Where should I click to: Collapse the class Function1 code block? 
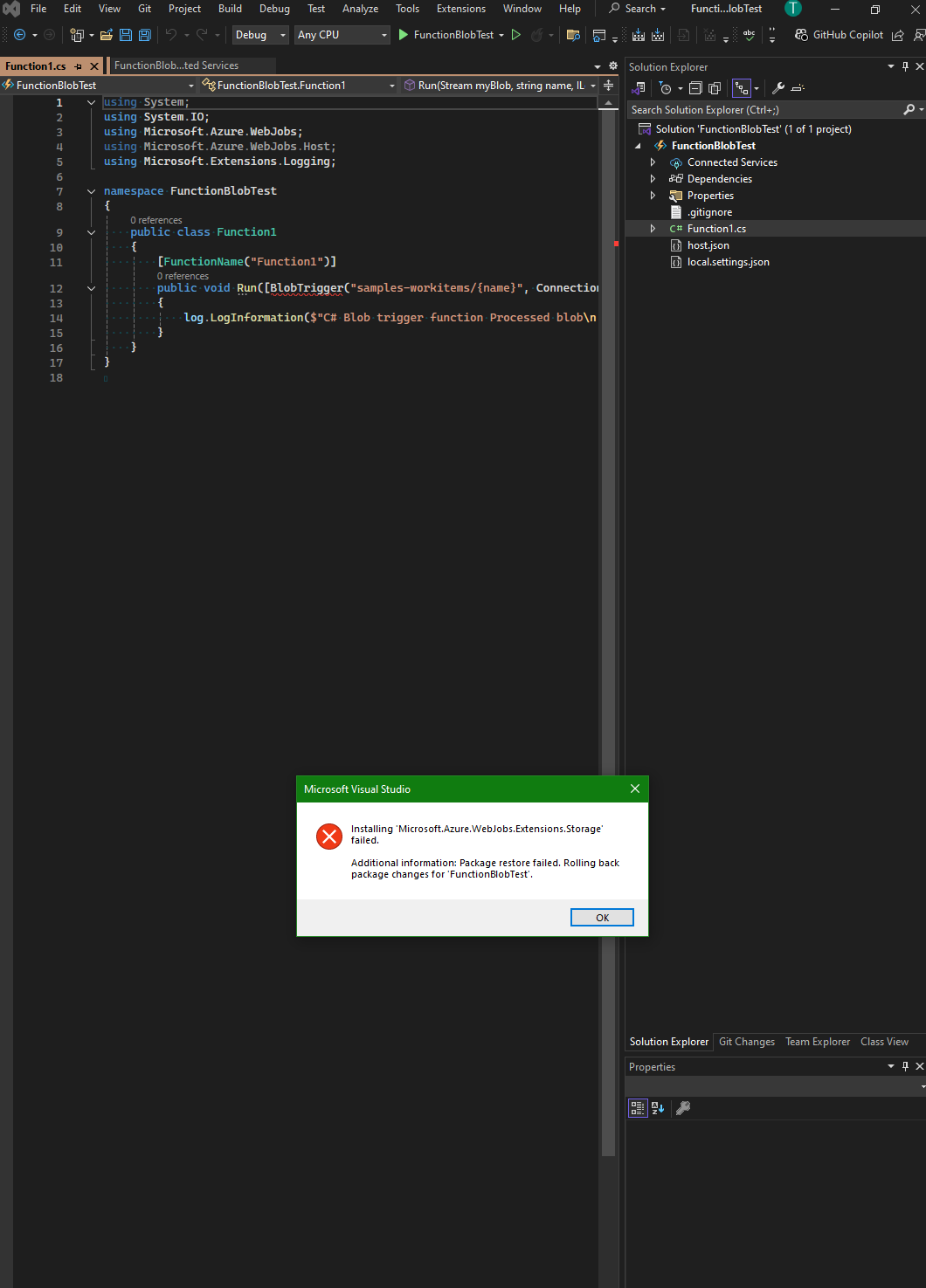pyautogui.click(x=91, y=232)
